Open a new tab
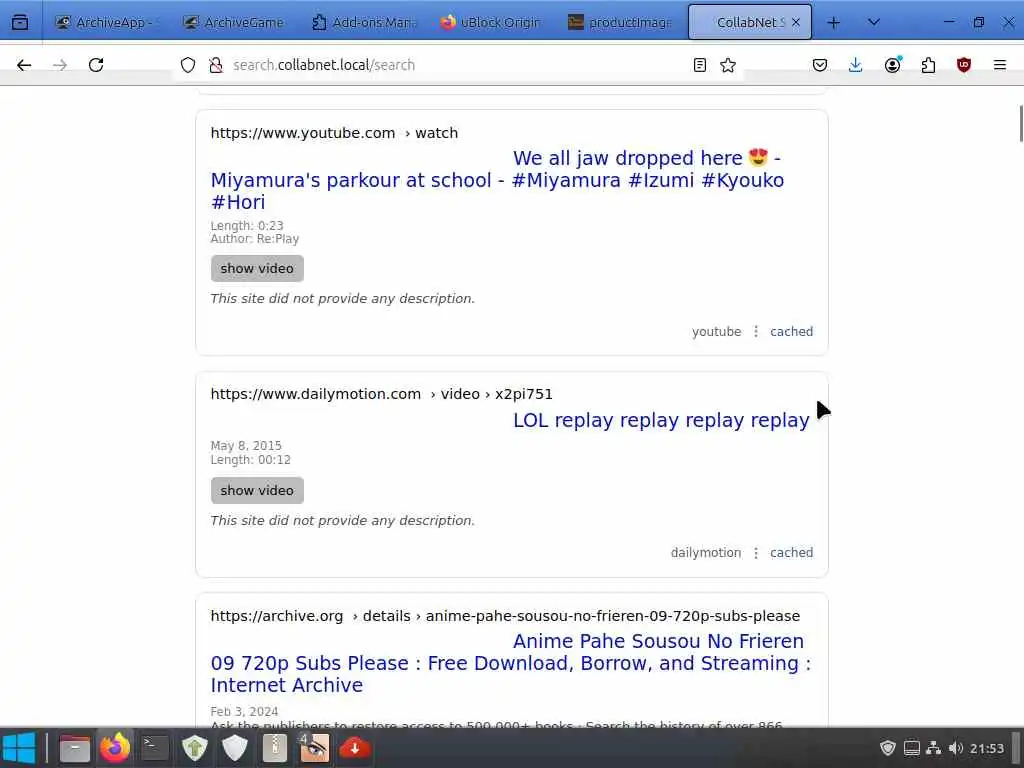Viewport: 1024px width, 768px height. tap(833, 22)
